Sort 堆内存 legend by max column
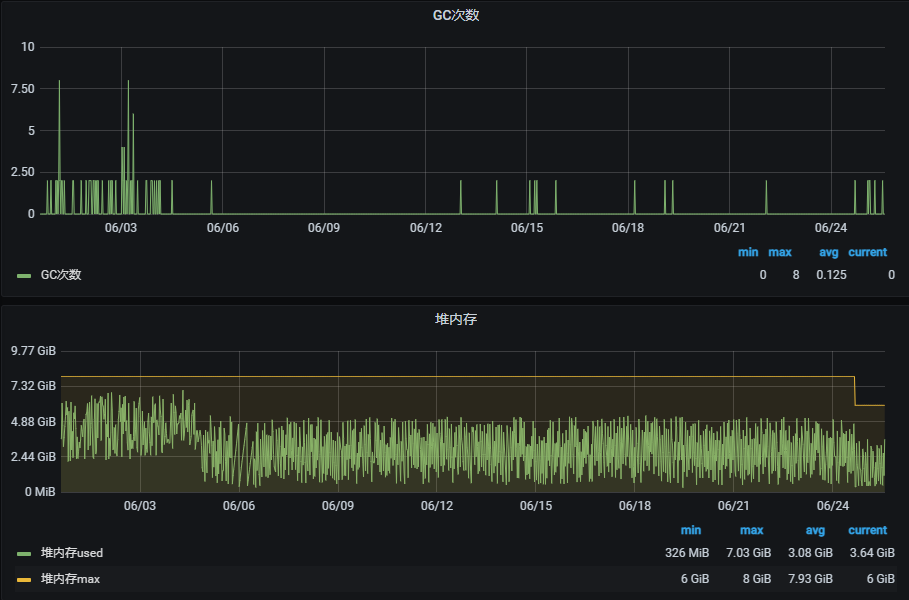Screen dimensions: 909x600 point(751,530)
